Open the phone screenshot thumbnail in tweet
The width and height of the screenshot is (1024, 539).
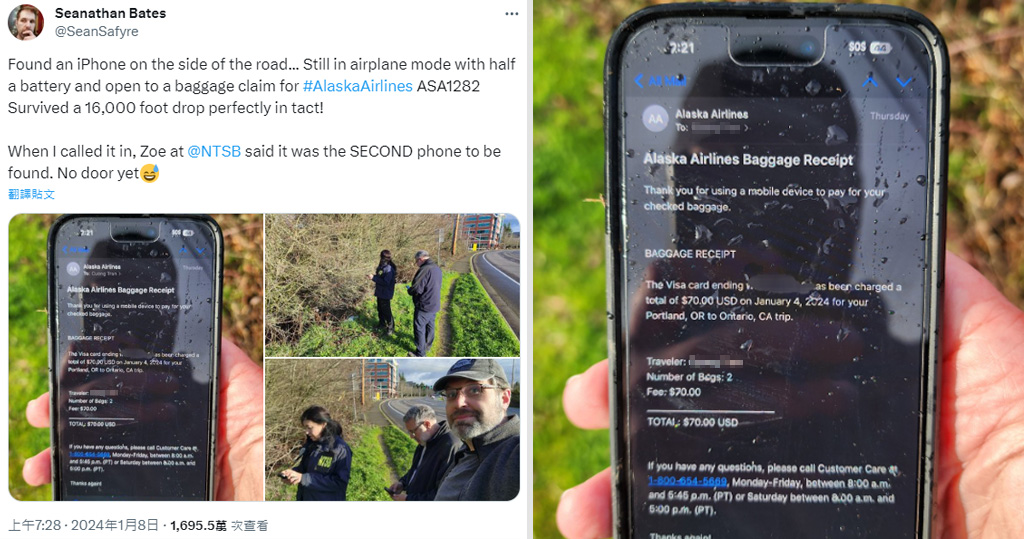click(x=136, y=357)
